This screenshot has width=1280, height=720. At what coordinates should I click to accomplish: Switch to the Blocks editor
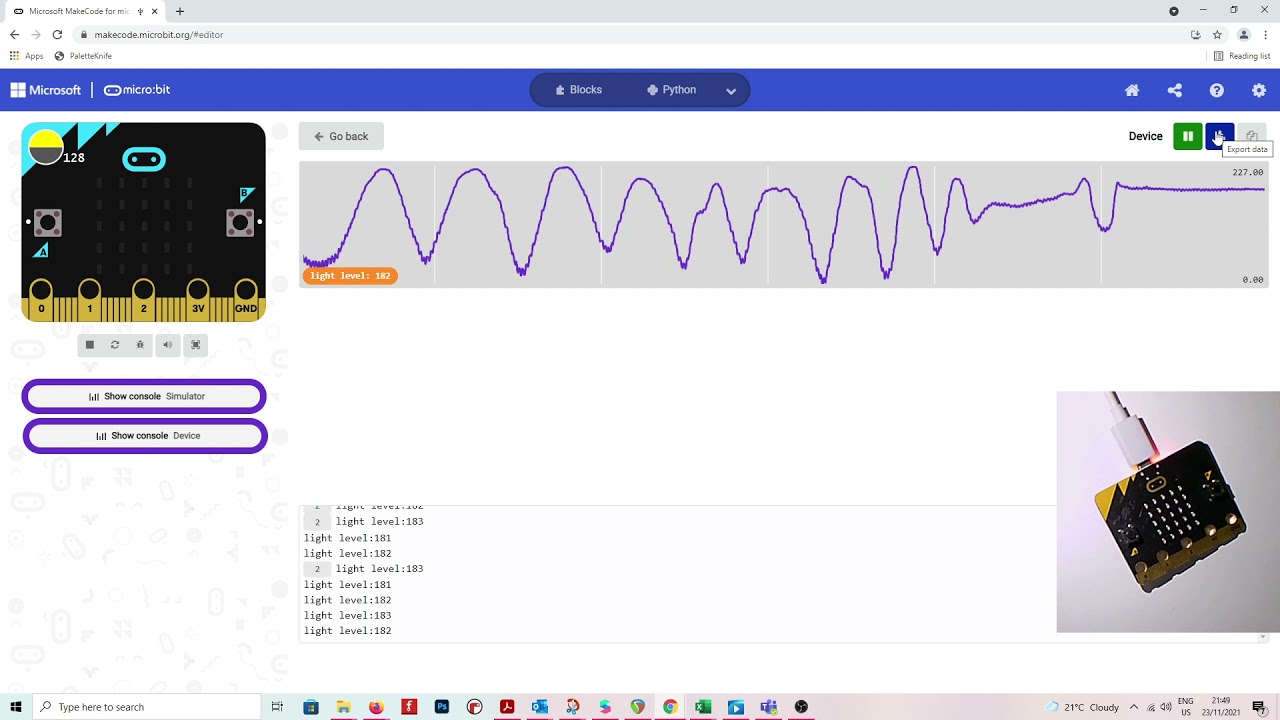point(579,90)
